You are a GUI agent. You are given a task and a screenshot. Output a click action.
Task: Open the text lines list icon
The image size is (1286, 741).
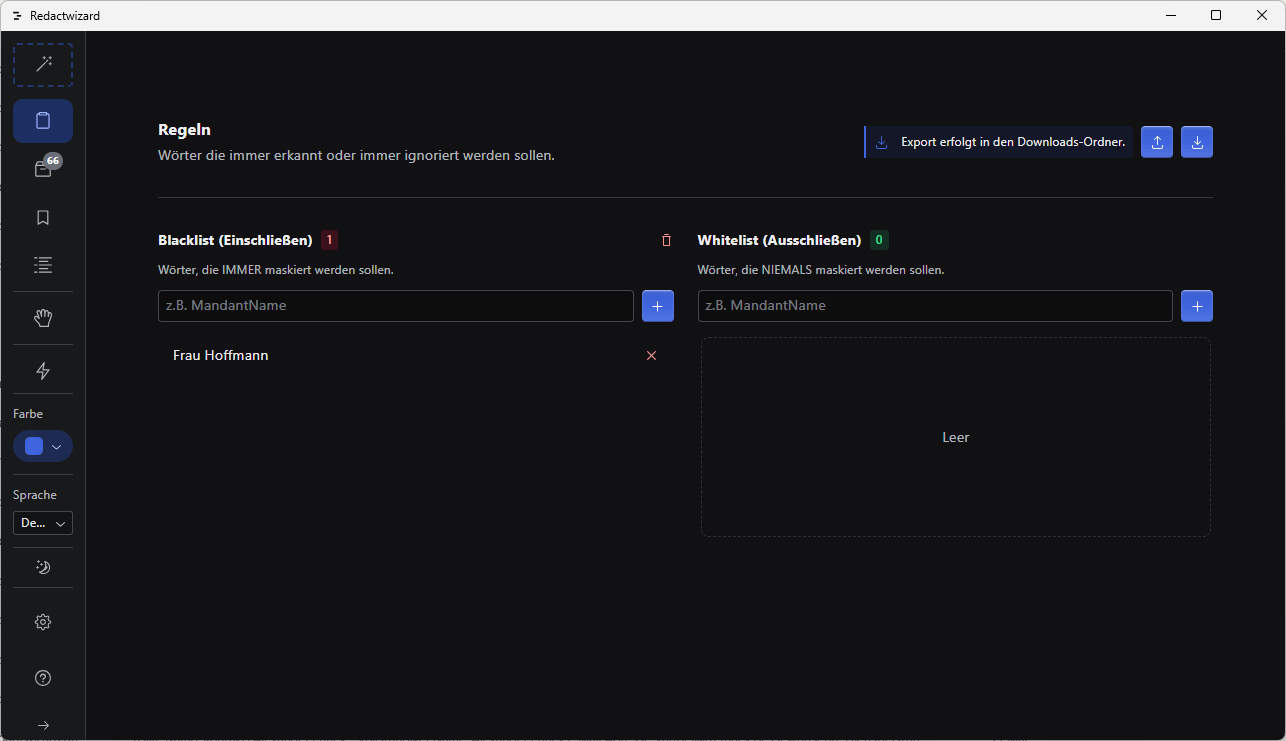click(x=43, y=265)
